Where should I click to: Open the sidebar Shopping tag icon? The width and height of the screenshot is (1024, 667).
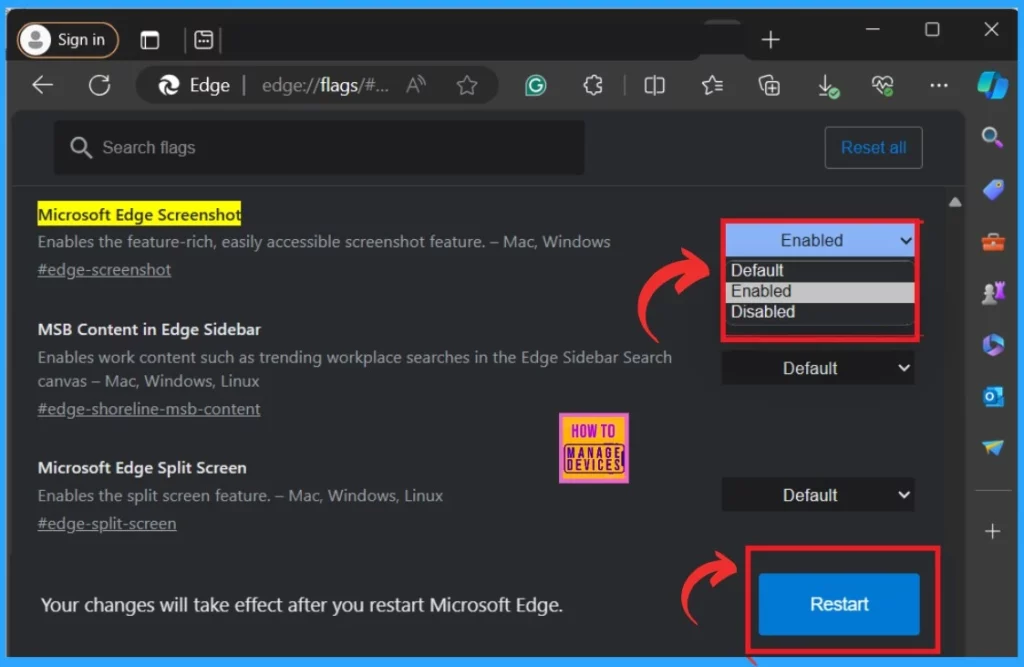pos(993,190)
